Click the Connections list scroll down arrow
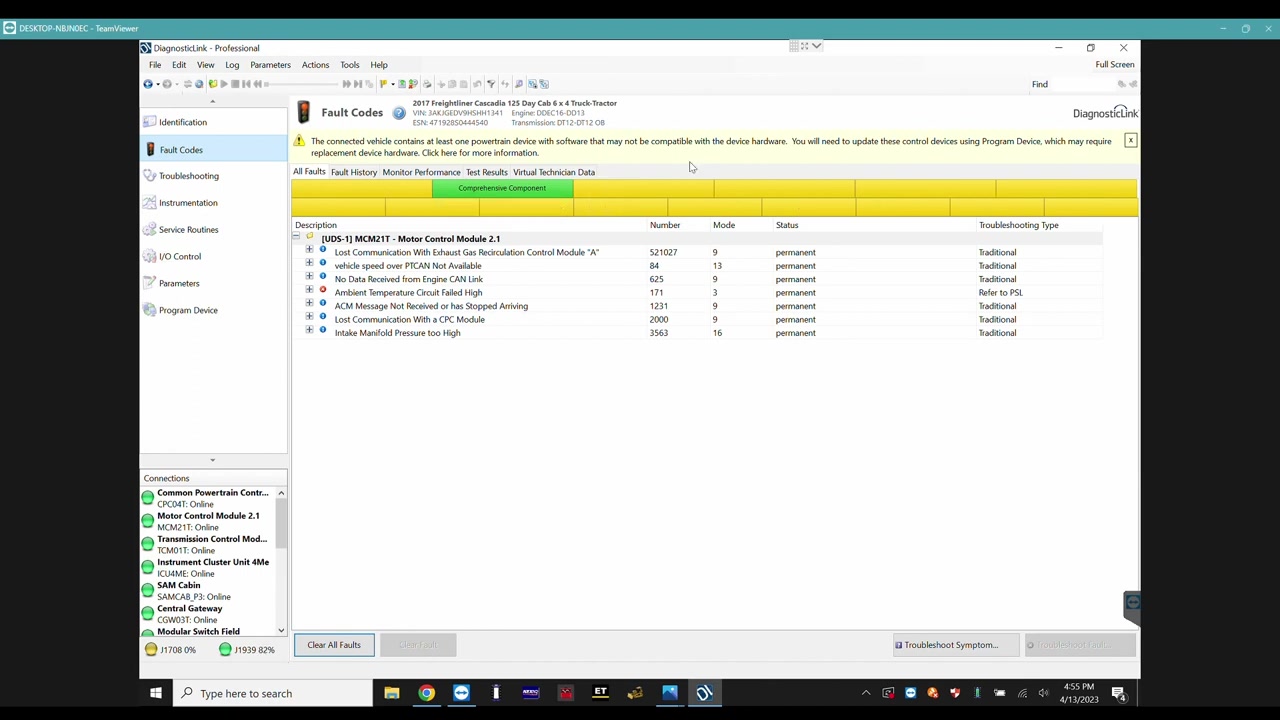This screenshot has width=1280, height=720. point(281,631)
